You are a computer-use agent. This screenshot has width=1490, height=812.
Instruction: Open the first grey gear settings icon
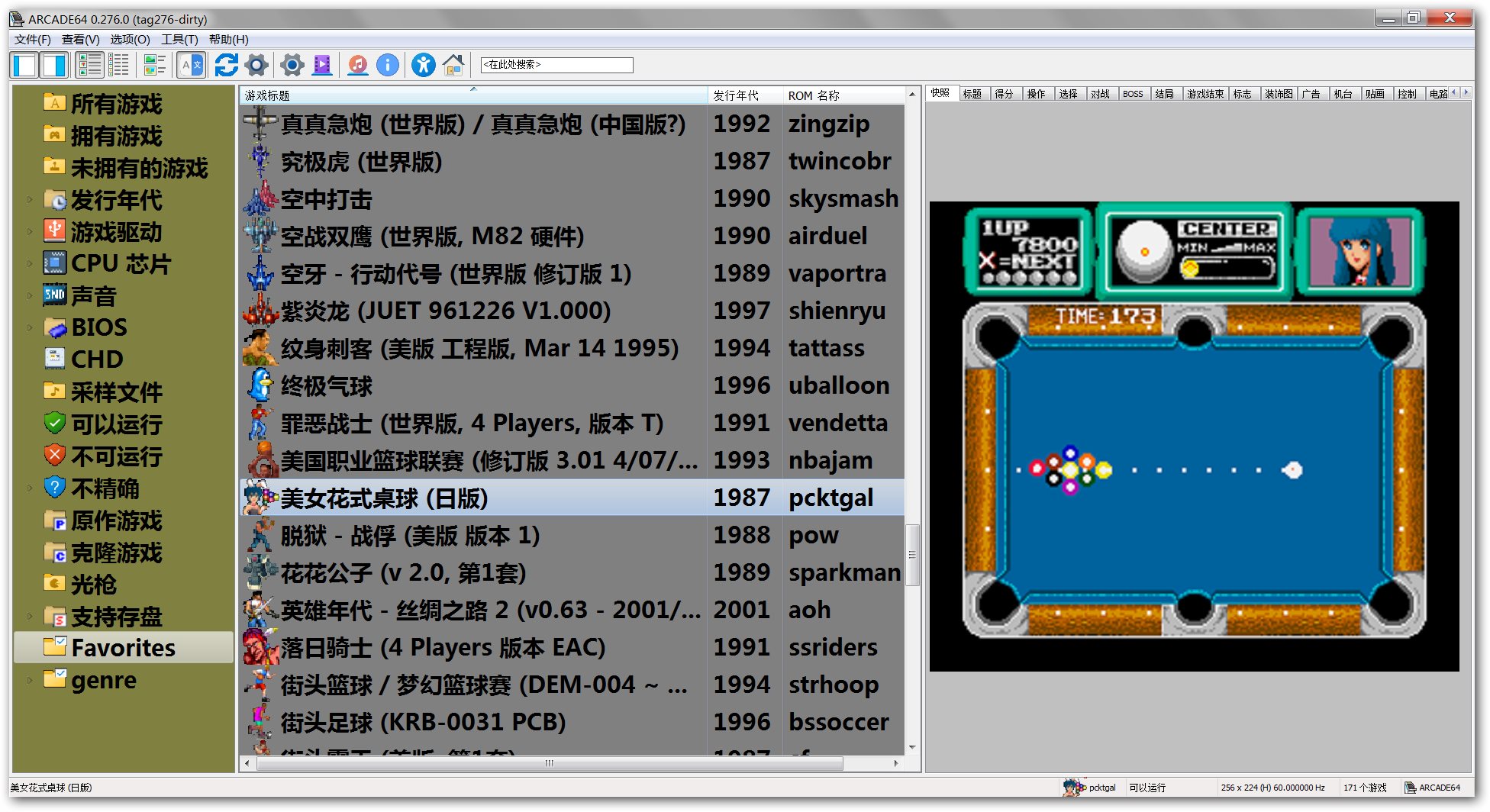257,65
